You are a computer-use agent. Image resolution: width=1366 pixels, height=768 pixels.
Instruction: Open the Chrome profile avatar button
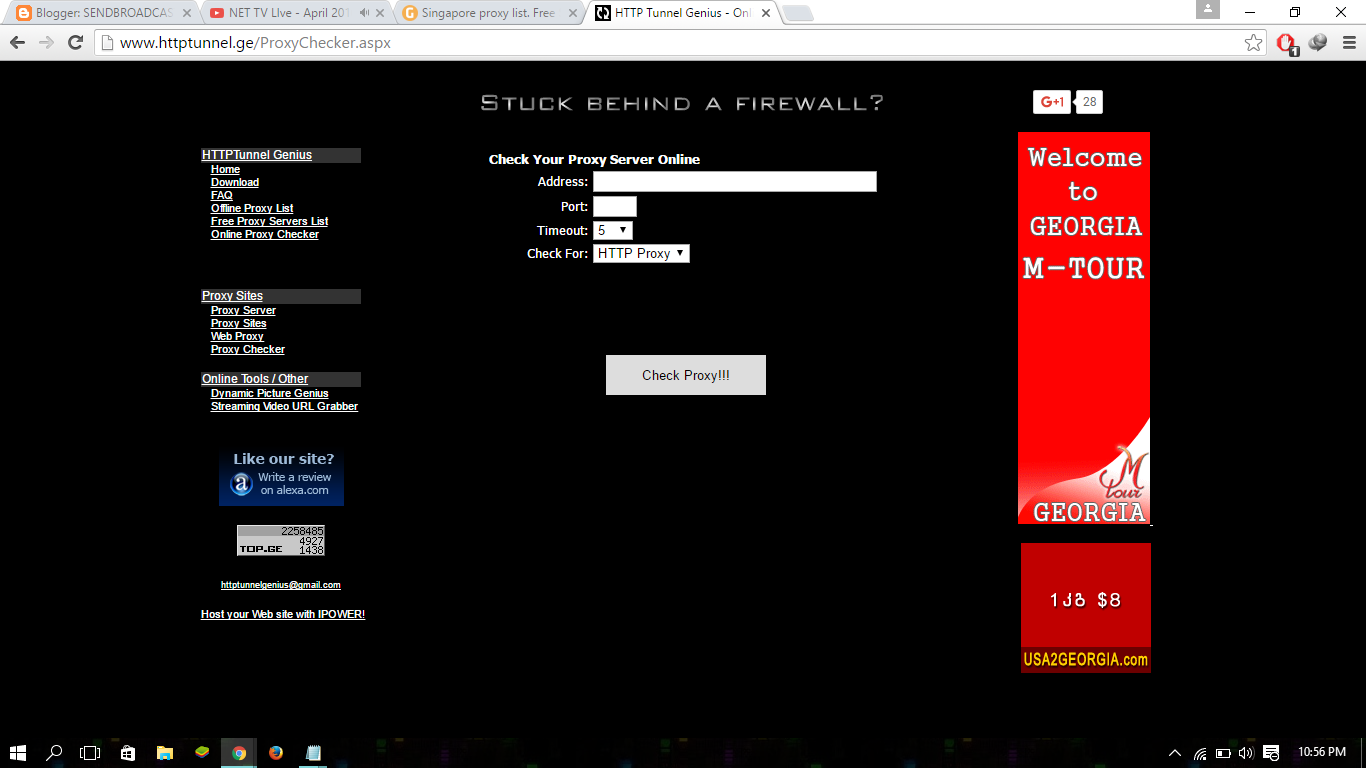pos(1208,9)
